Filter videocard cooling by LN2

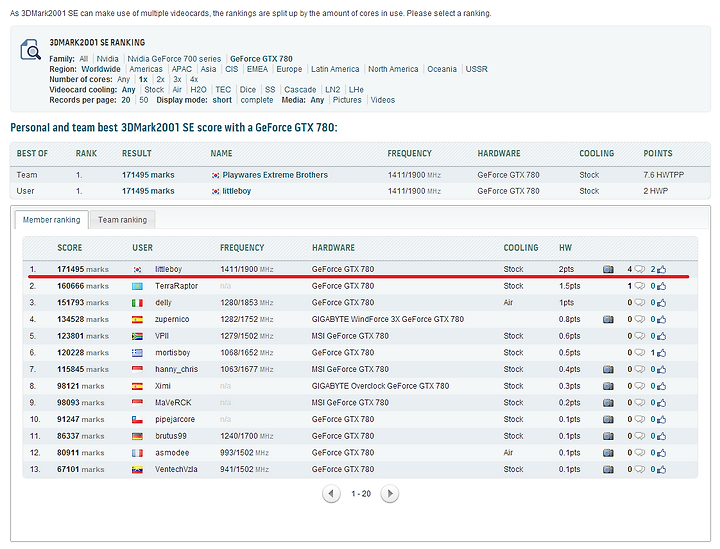pos(333,90)
